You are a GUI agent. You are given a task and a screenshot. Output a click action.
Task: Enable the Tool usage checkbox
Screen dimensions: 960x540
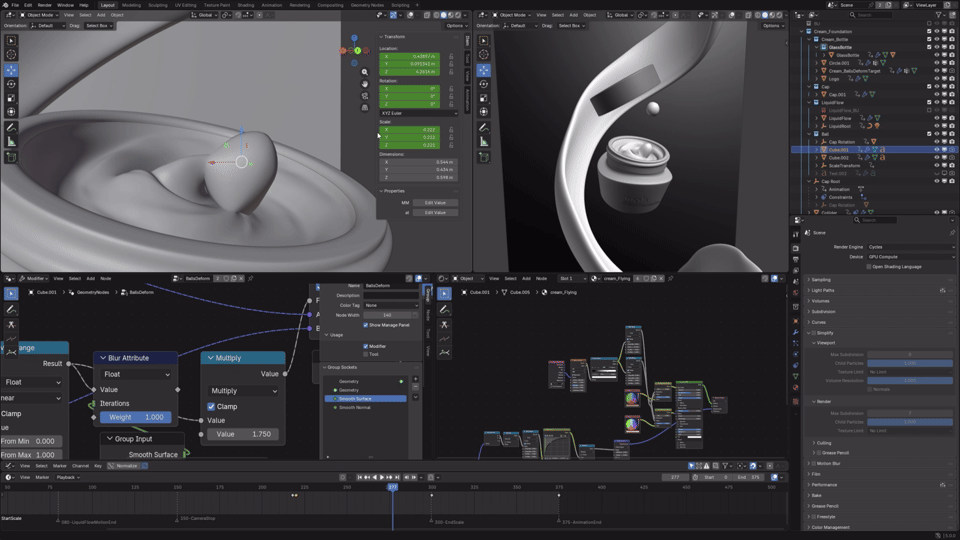coord(366,354)
